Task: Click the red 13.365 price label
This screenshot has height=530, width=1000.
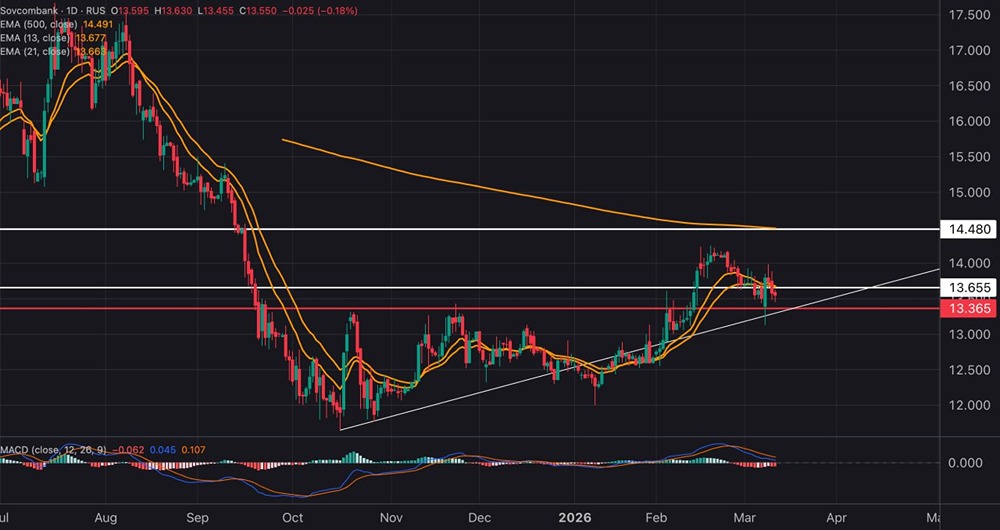Action: tap(969, 309)
